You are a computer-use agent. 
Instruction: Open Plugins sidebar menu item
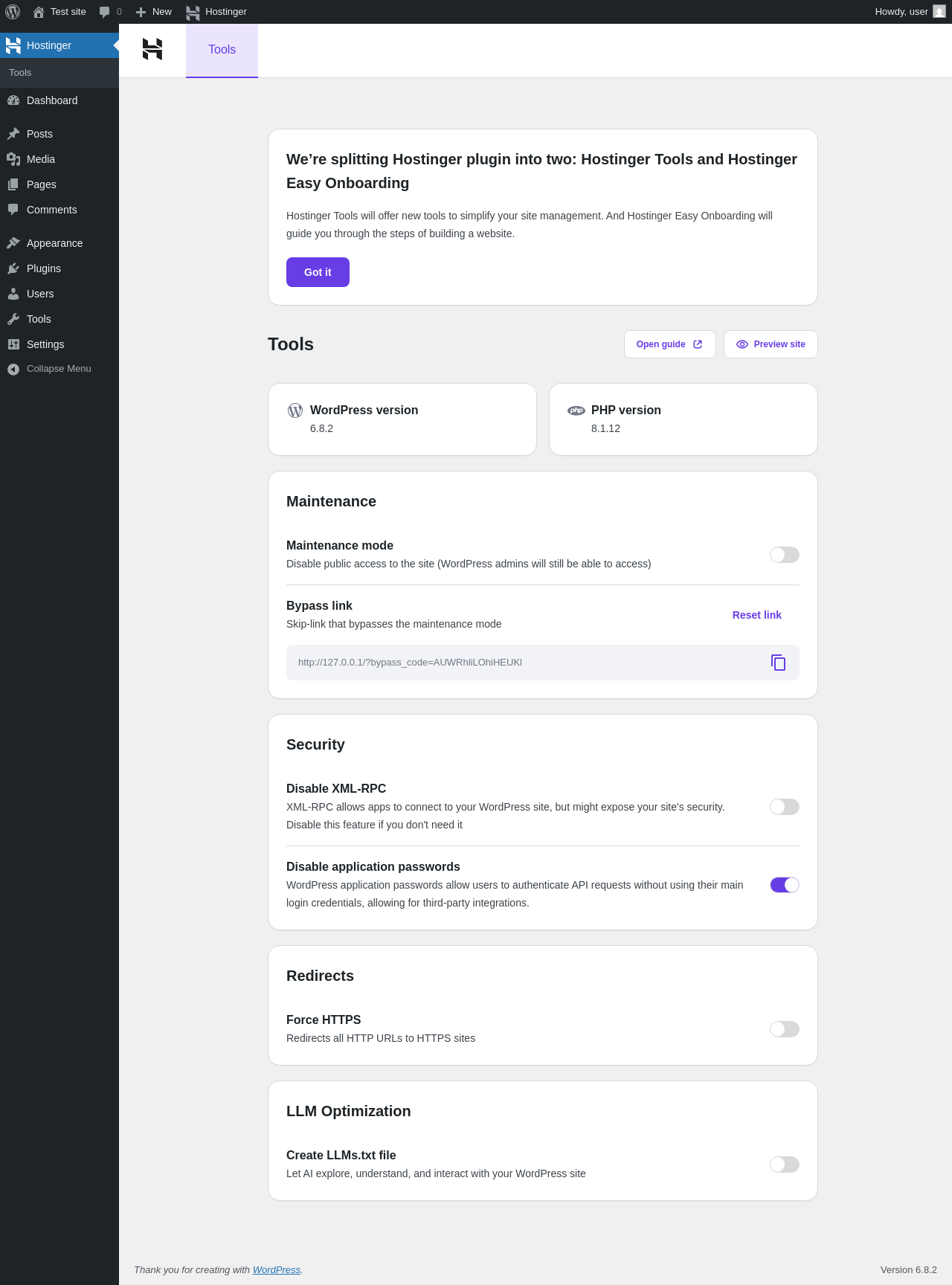59,268
